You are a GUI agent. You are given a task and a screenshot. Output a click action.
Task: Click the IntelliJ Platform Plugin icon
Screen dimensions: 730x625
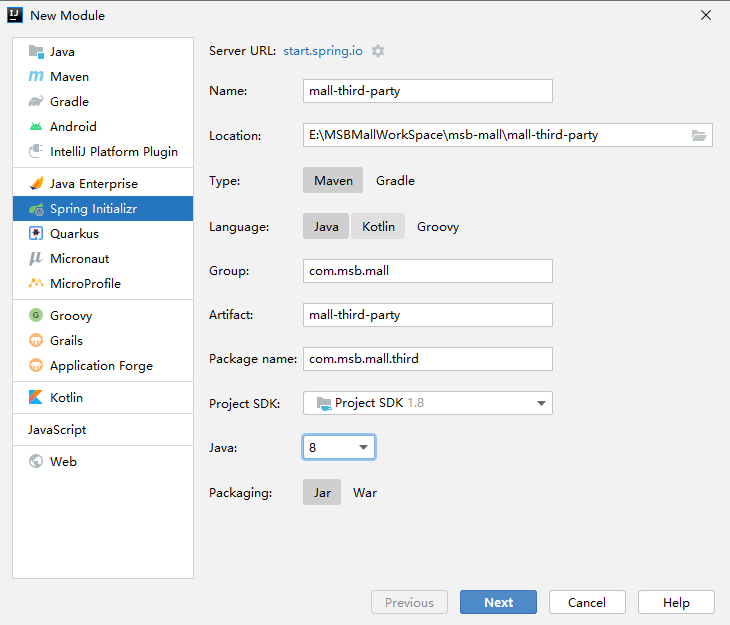(x=36, y=151)
